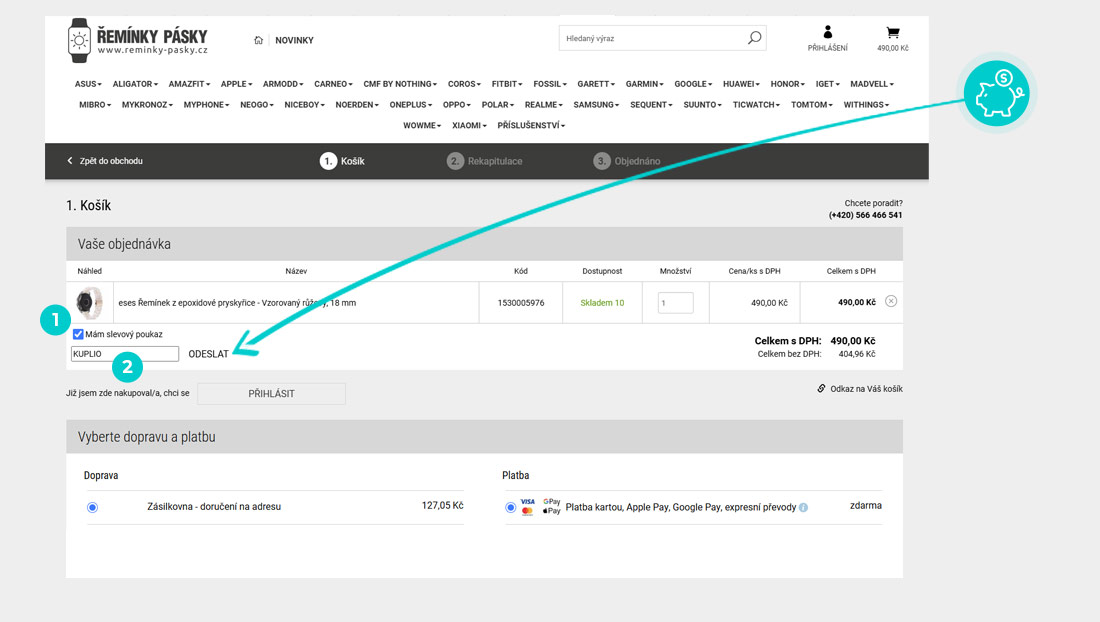Open the Přihlášení user account icon
This screenshot has height=622, width=1100.
coord(827,33)
